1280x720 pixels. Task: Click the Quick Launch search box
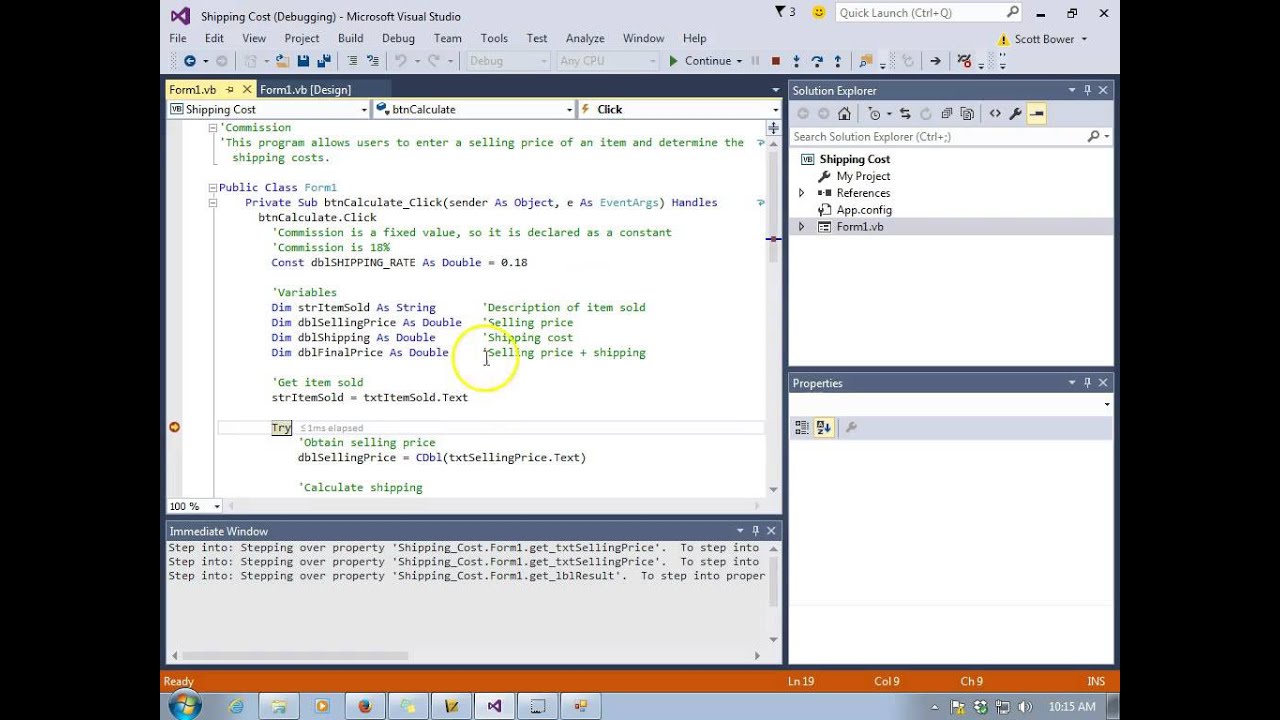(927, 13)
